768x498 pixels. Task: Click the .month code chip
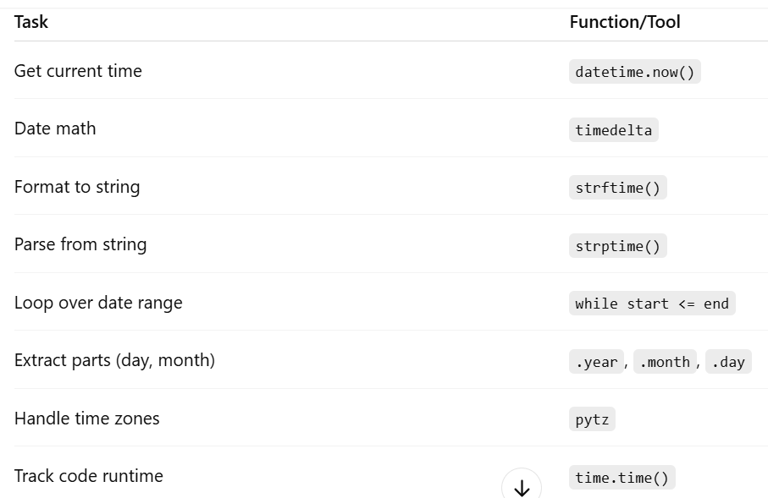pyautogui.click(x=665, y=362)
